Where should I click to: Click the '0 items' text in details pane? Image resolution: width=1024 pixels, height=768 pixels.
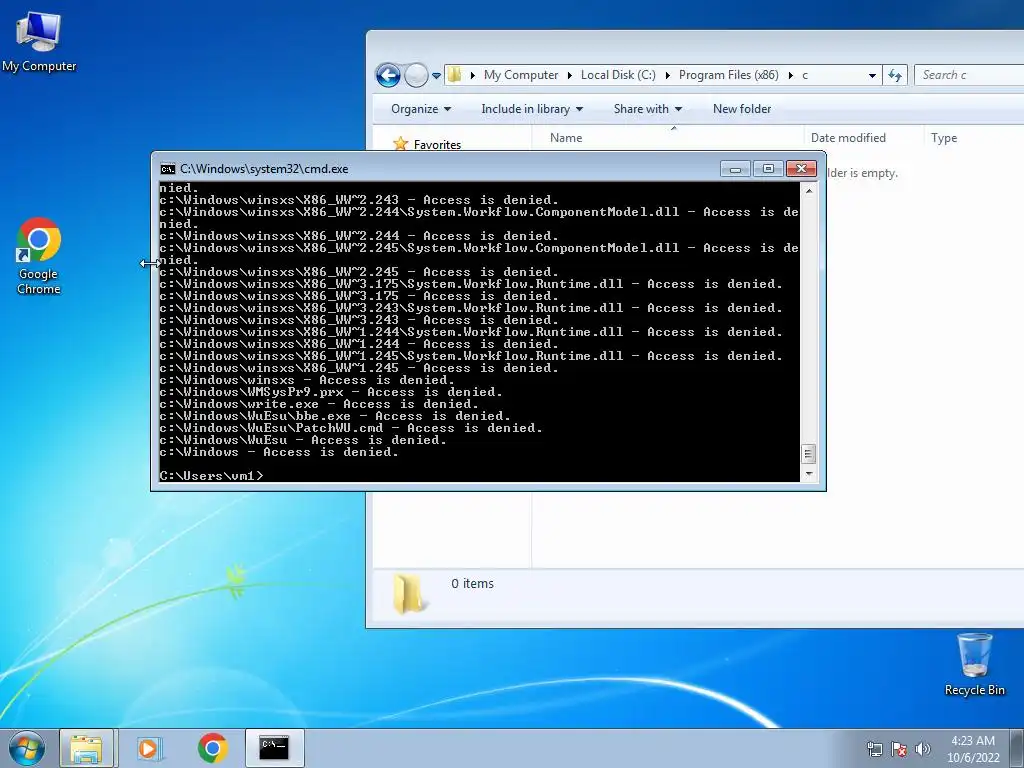click(472, 584)
